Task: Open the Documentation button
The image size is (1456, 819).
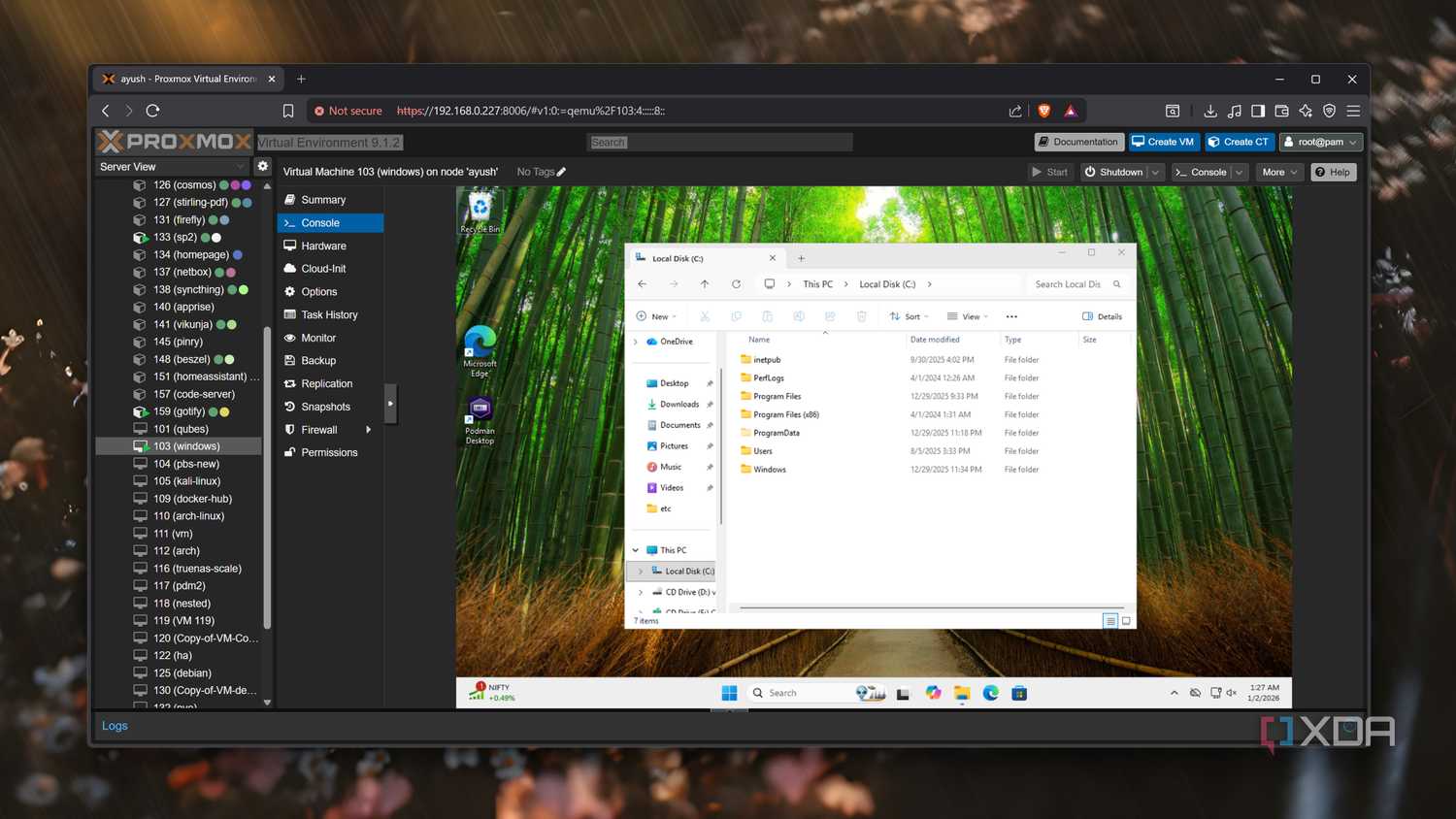Action: [1079, 142]
